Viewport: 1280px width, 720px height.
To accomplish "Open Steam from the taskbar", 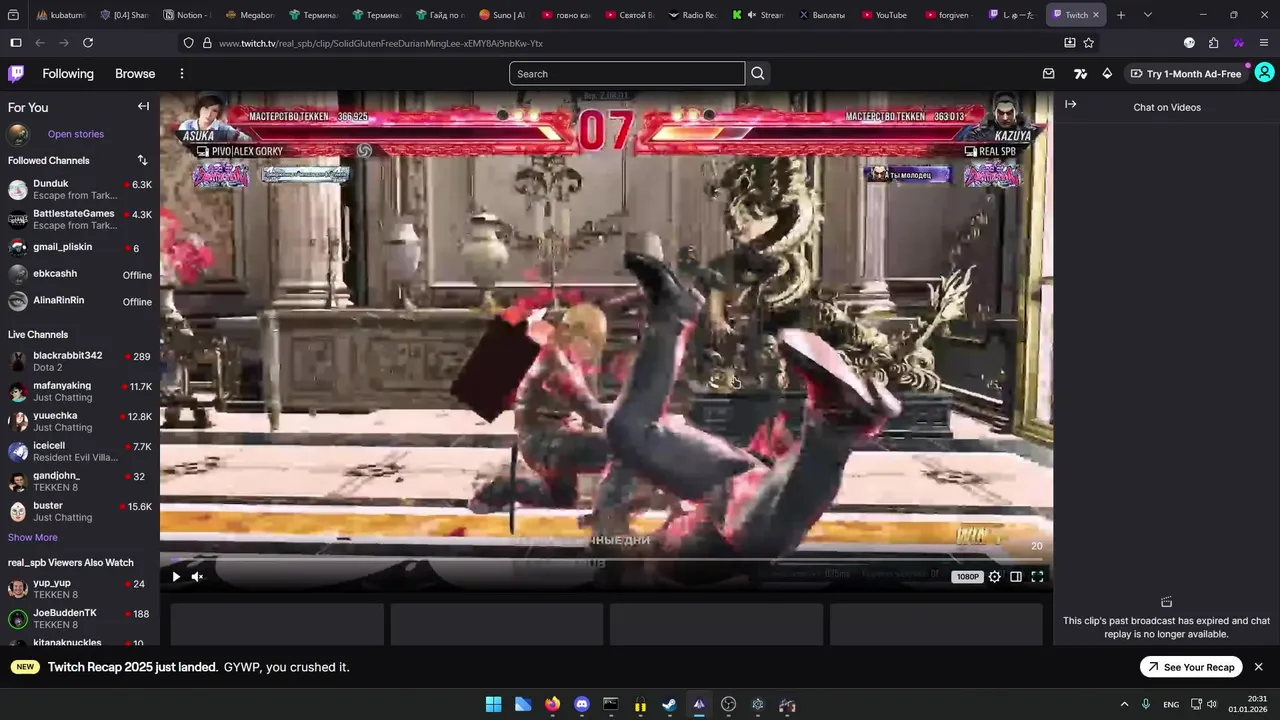I will (669, 704).
